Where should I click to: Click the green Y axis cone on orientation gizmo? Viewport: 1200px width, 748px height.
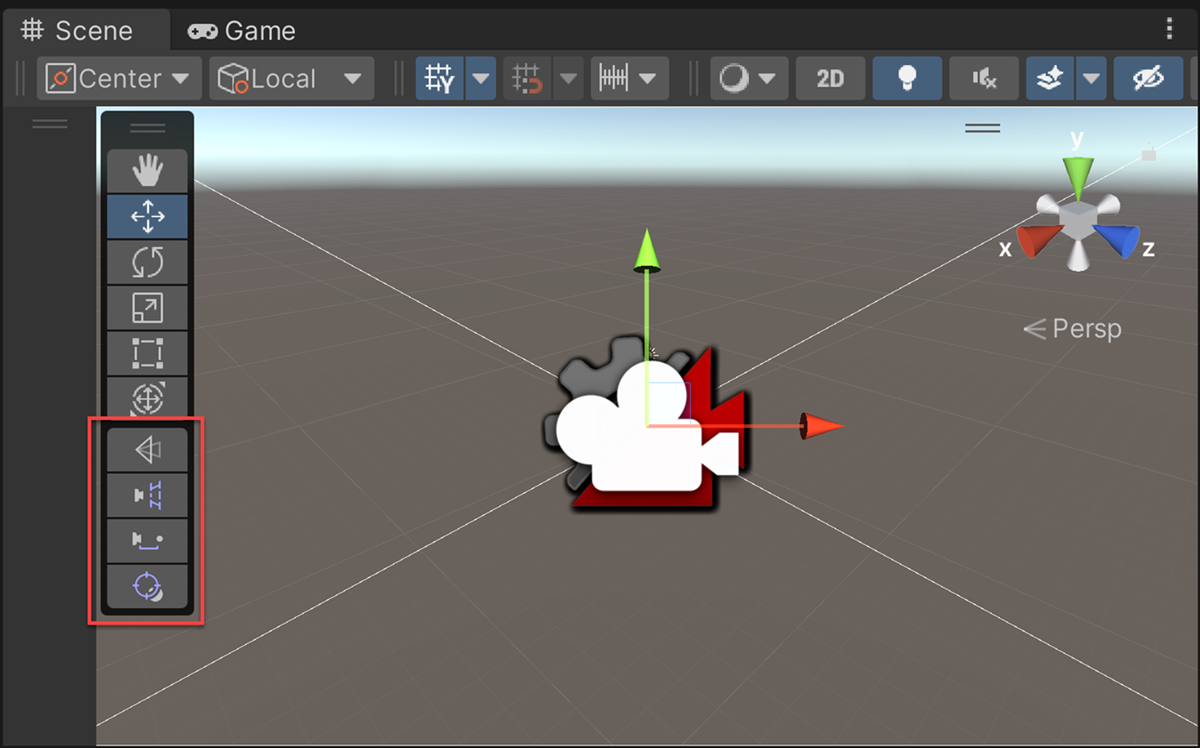click(1077, 178)
